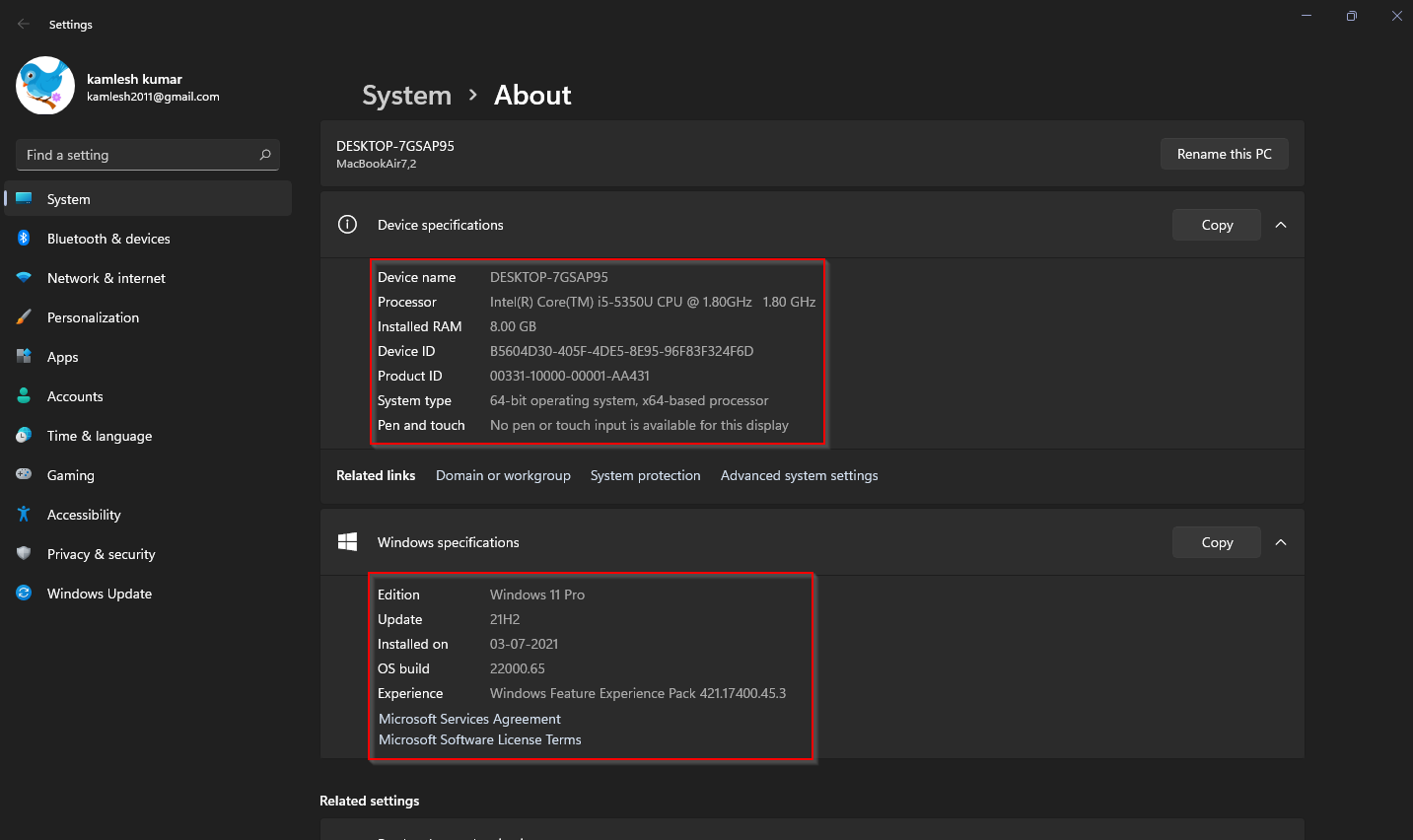Collapse the Windows specifications section
Image resolution: width=1413 pixels, height=840 pixels.
[1281, 542]
